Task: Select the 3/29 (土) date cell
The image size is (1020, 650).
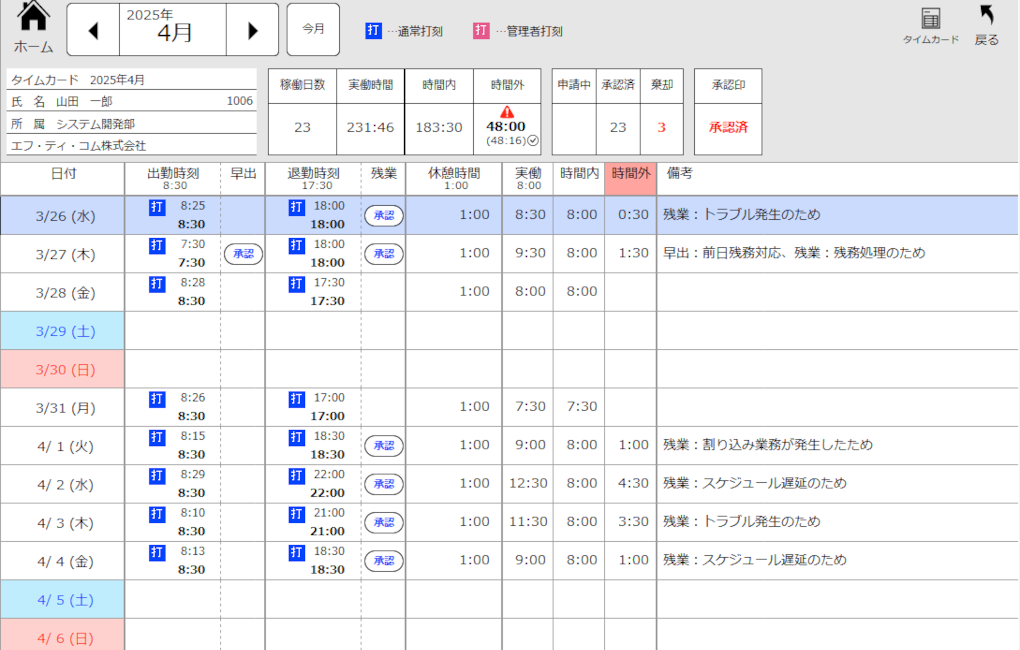Action: click(x=62, y=331)
